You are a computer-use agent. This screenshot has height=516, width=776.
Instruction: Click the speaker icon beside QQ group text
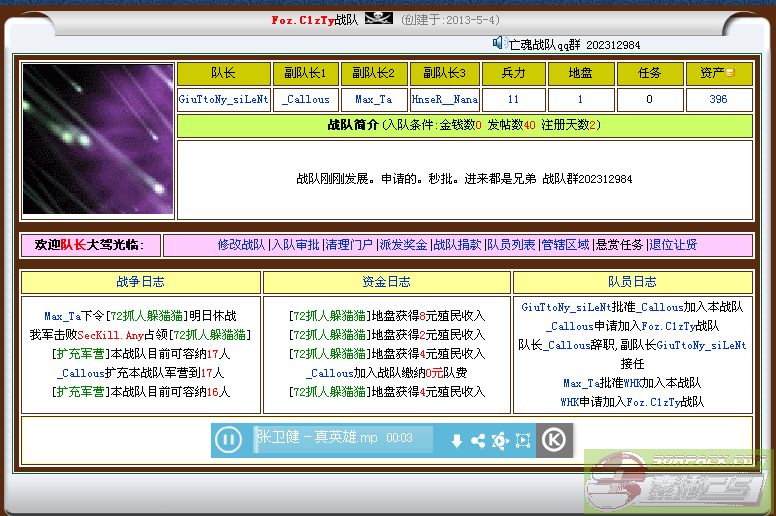pos(499,42)
